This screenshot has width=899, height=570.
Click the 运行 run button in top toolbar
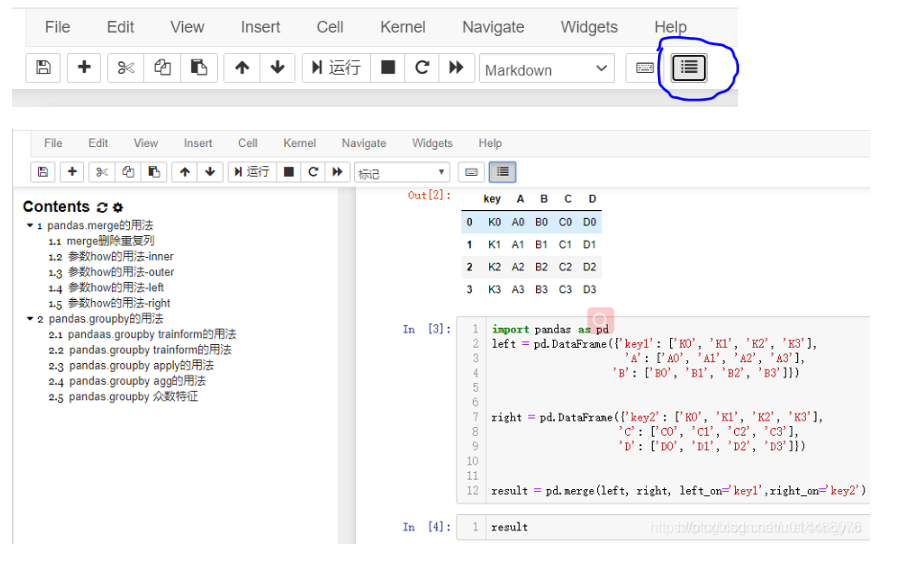pos(335,68)
